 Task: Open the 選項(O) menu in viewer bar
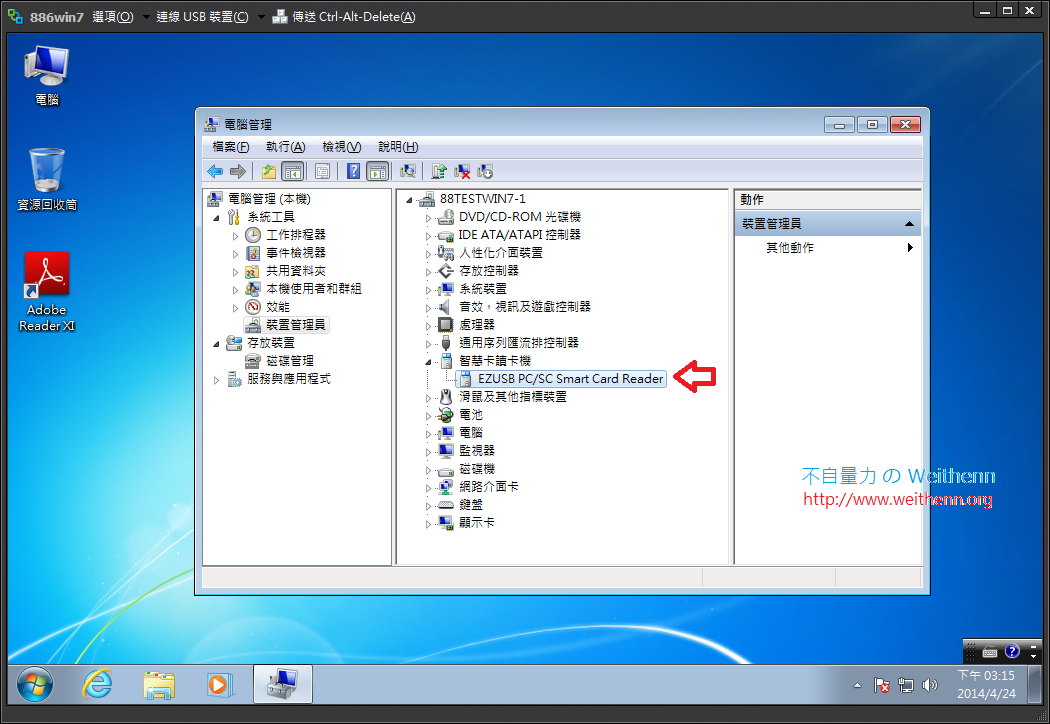(x=113, y=17)
